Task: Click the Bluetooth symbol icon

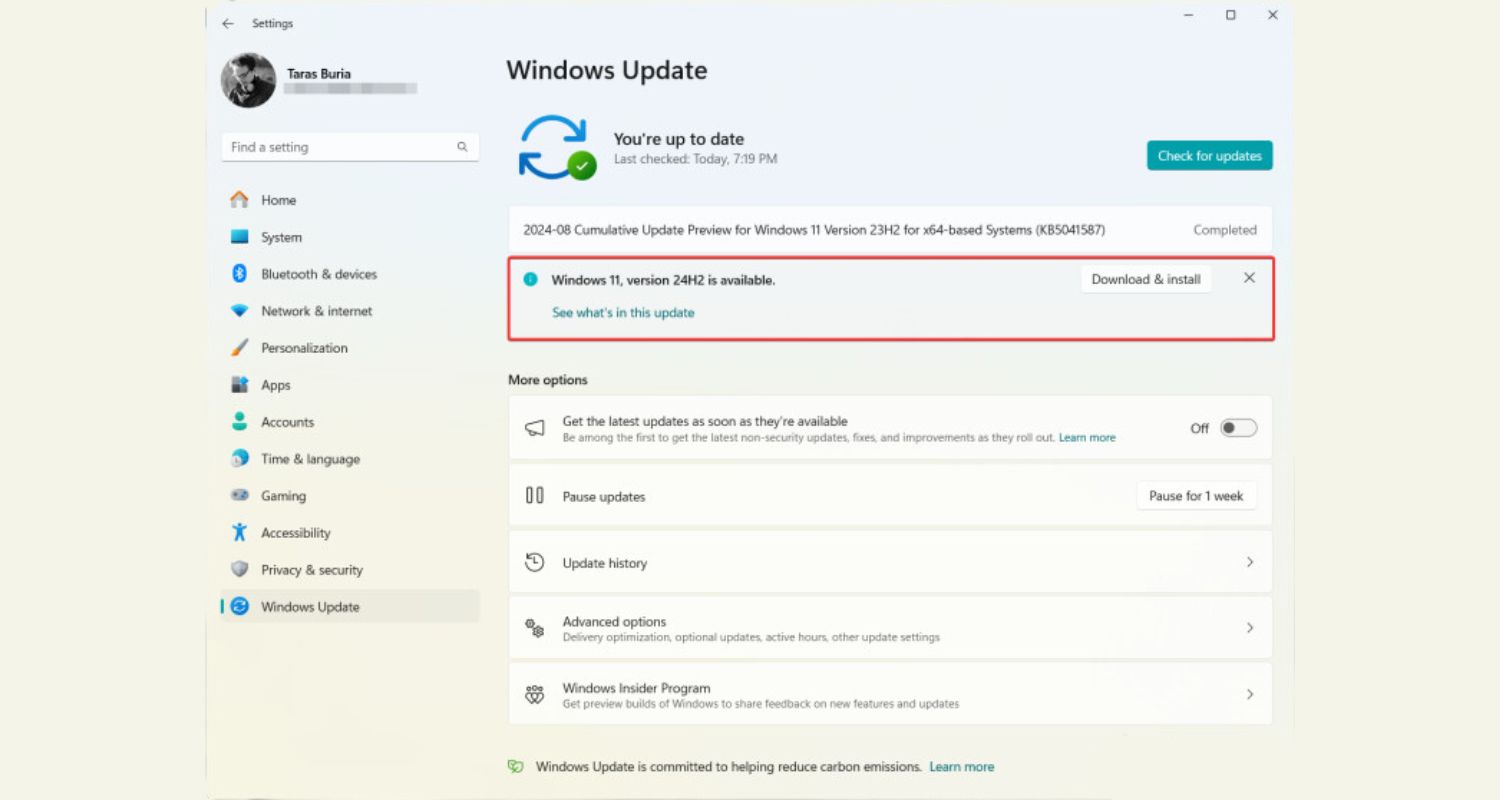Action: [239, 273]
